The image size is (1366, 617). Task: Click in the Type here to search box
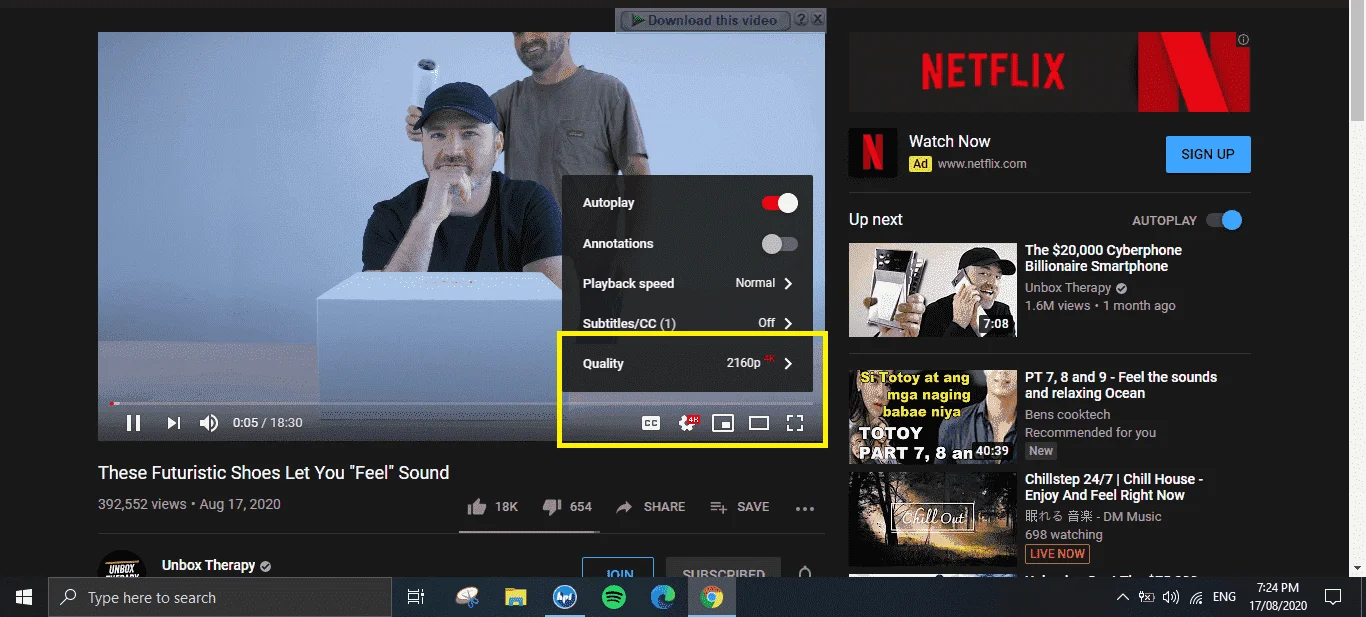pyautogui.click(x=220, y=597)
